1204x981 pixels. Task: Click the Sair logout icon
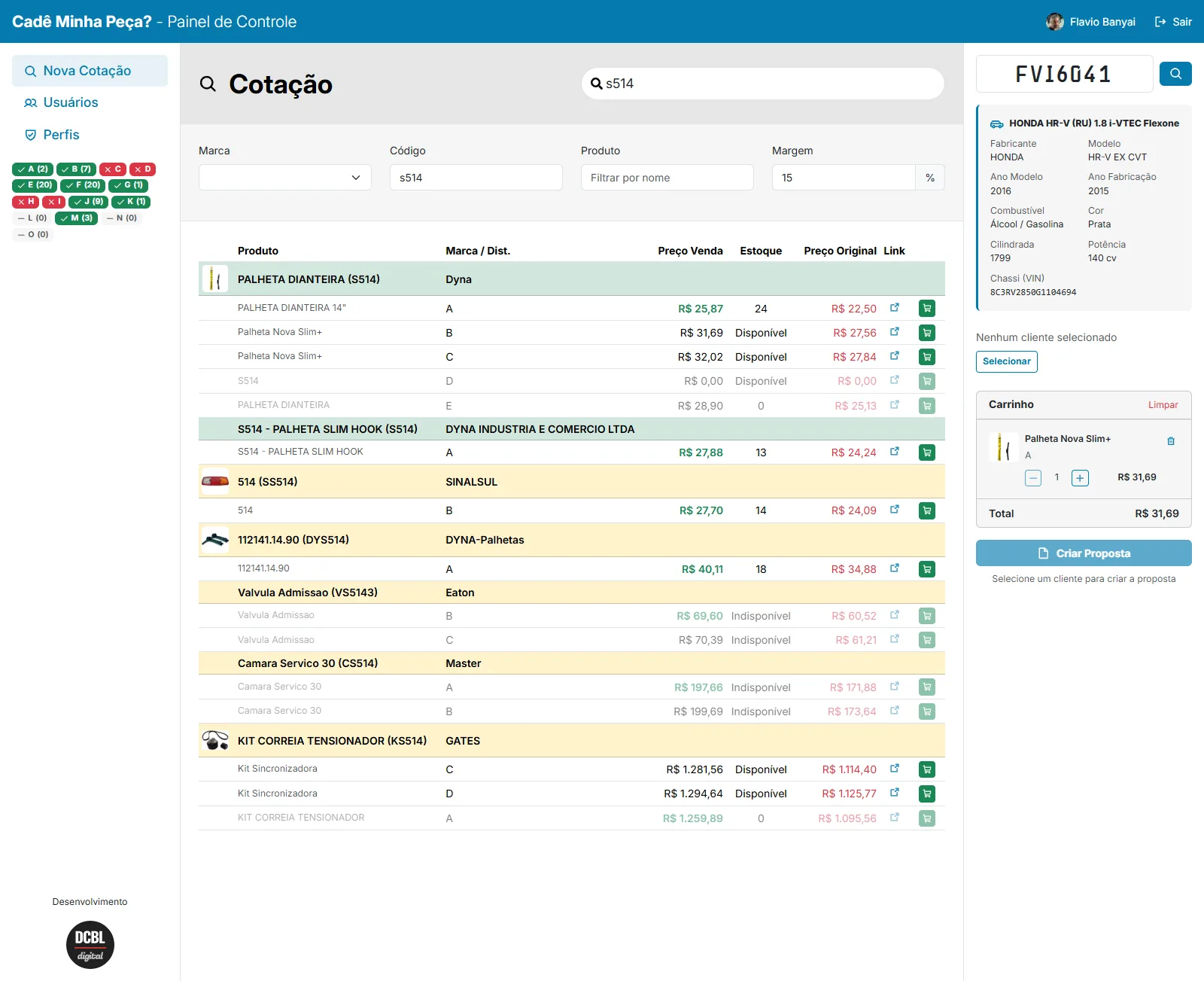[1160, 22]
